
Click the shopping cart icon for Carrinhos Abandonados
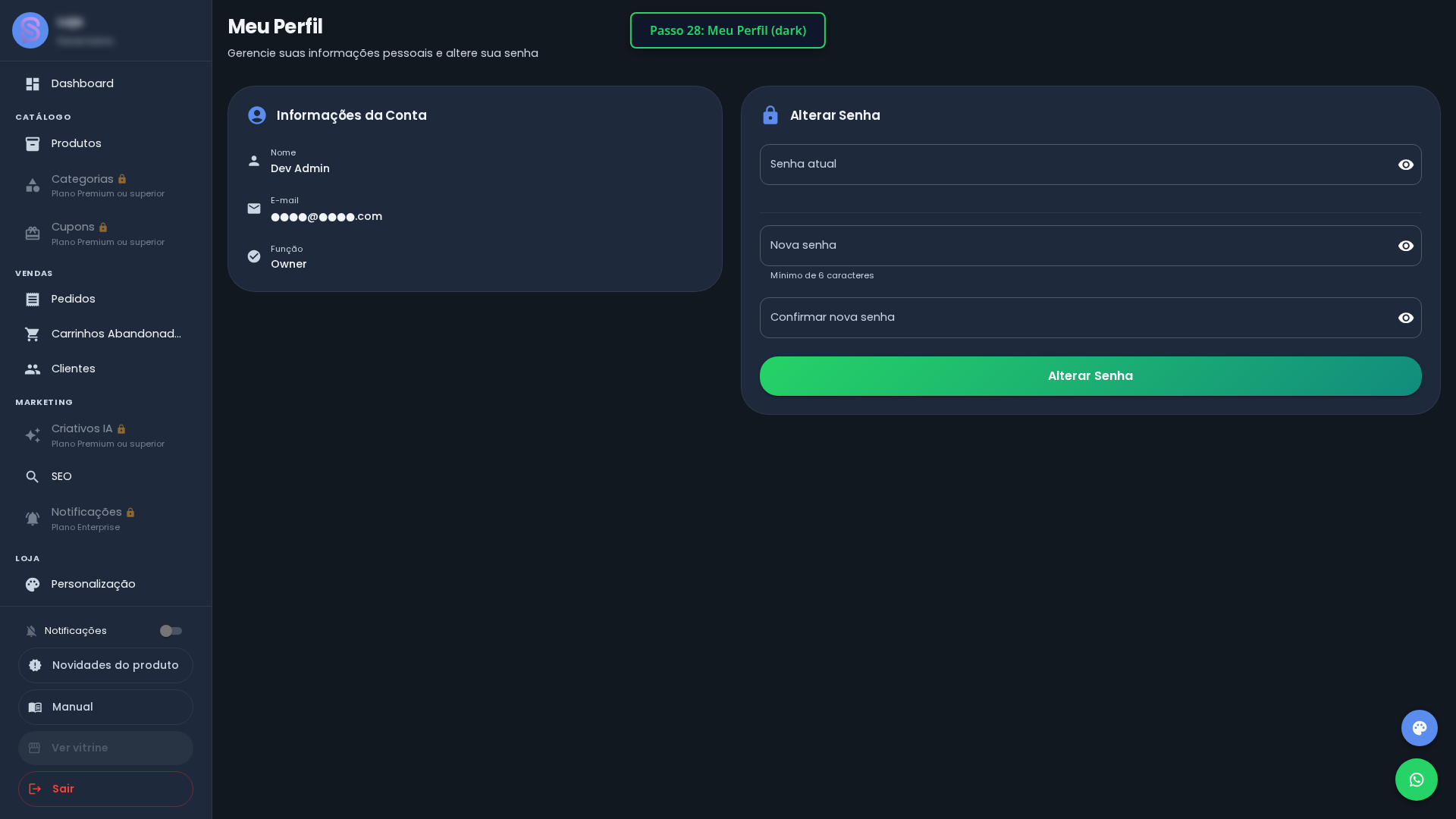coord(33,334)
